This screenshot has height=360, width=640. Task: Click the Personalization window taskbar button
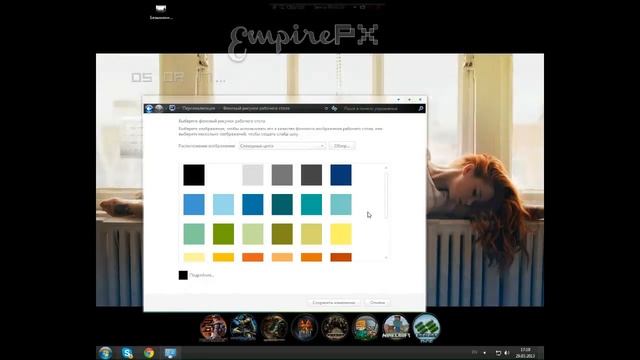coord(170,353)
